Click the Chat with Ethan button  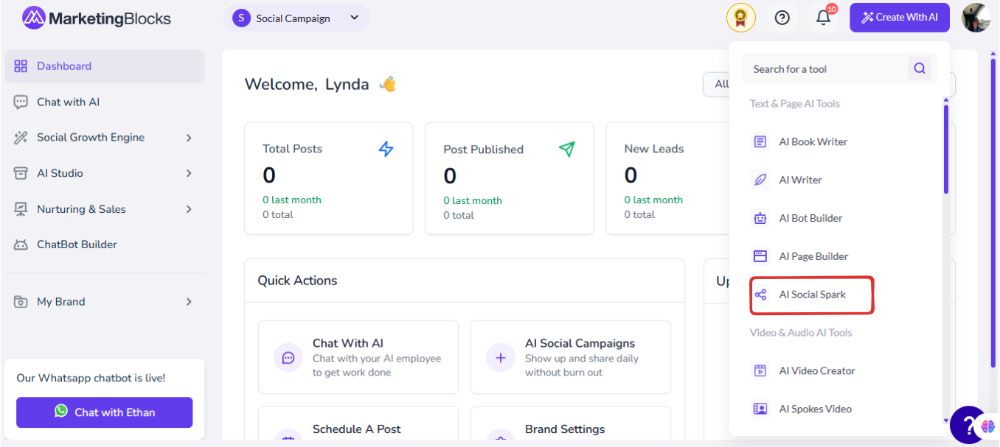(105, 412)
